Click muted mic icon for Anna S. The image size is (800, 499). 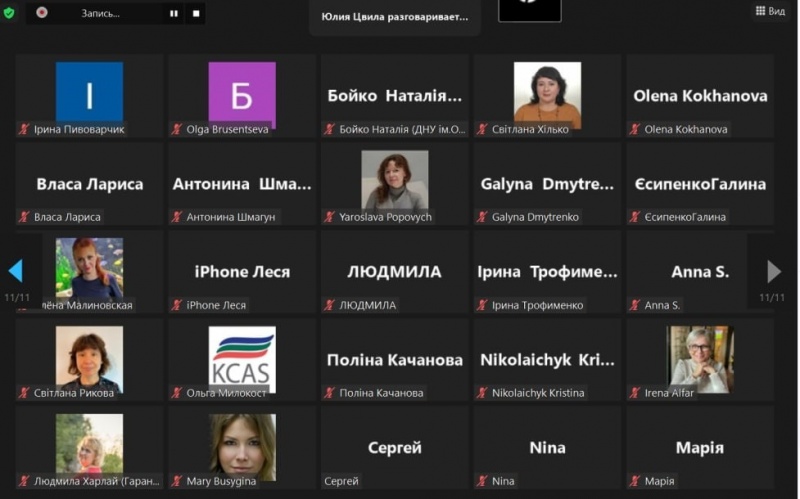tap(634, 305)
